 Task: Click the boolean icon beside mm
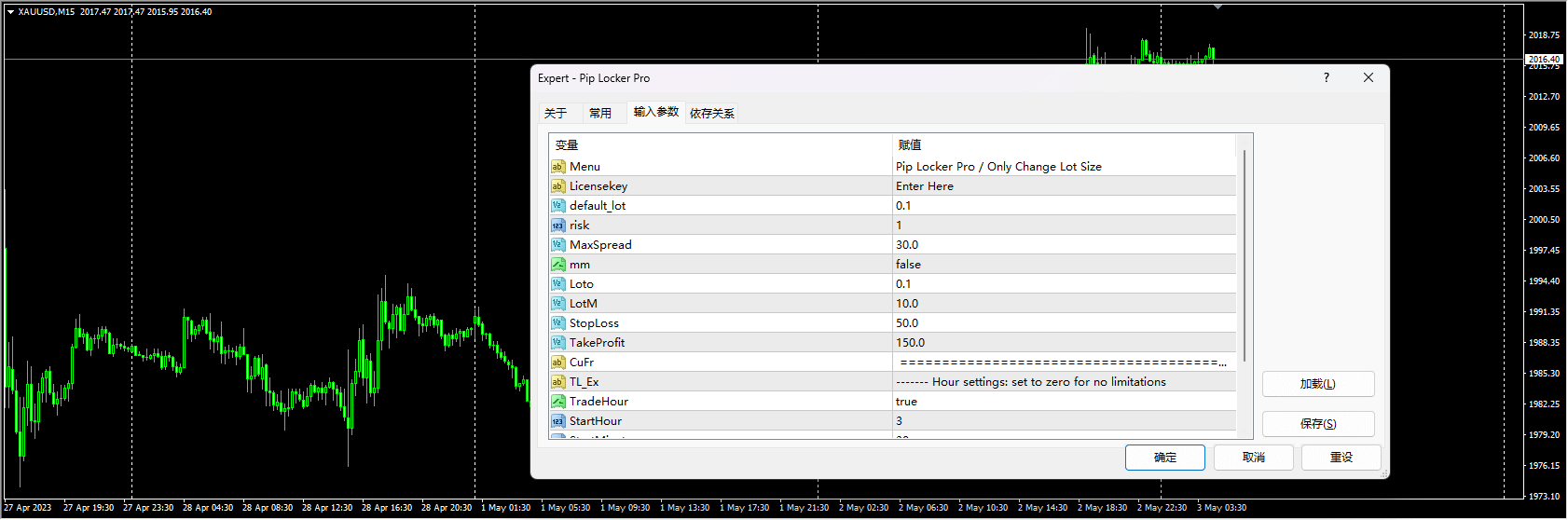click(557, 265)
